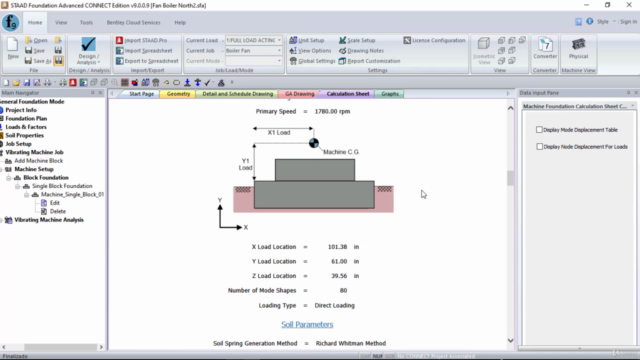Image resolution: width=640 pixels, height=360 pixels.
Task: Click Add Machine Block
Action: 38,161
